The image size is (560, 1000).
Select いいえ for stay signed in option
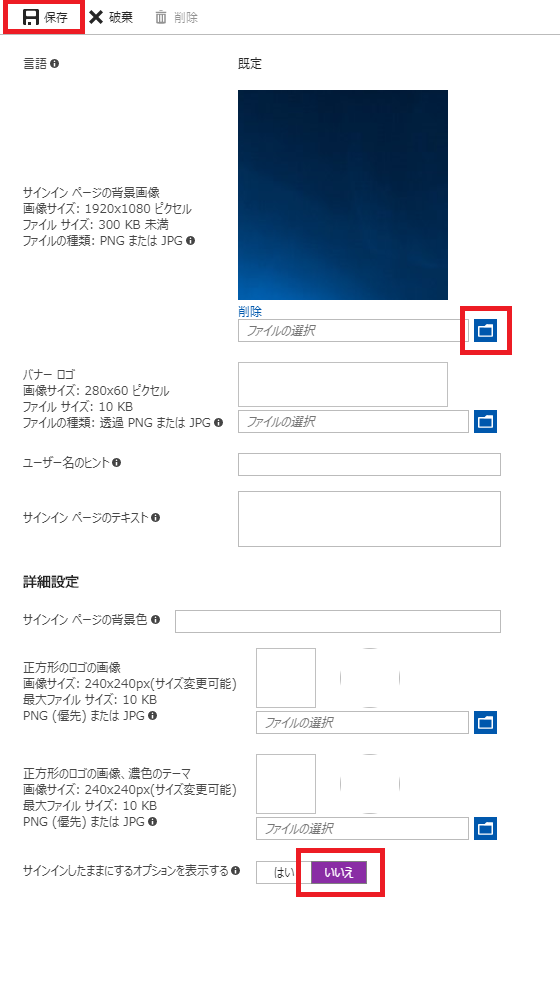[339, 872]
